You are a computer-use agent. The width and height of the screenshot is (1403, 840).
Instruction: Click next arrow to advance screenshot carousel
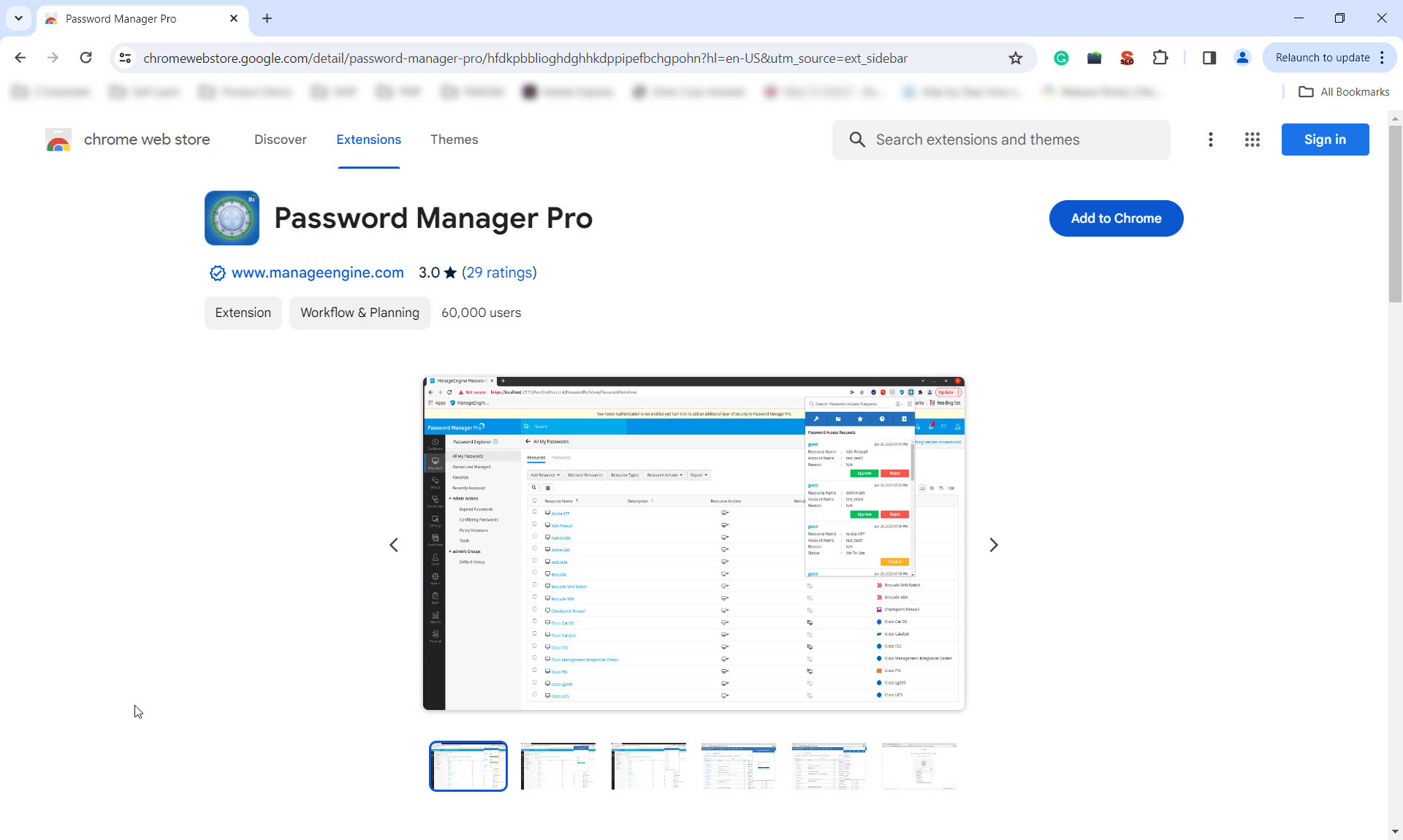click(x=993, y=545)
